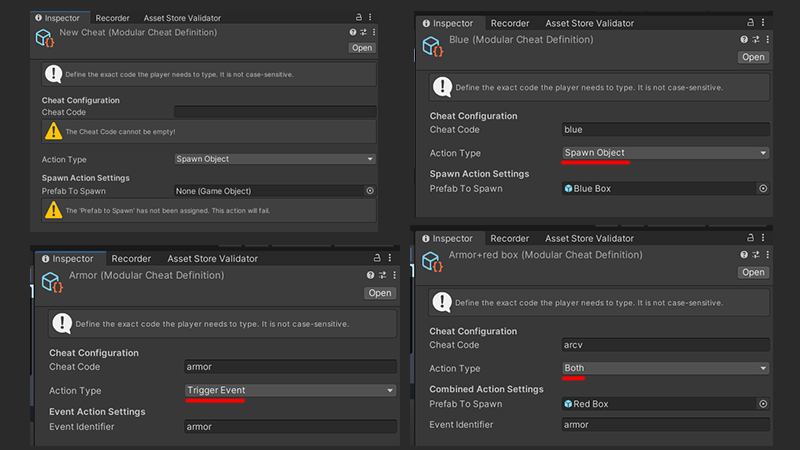Viewport: 800px width, 450px height.
Task: Open Action Type dropdown in New Cheat inspector
Action: 275,159
